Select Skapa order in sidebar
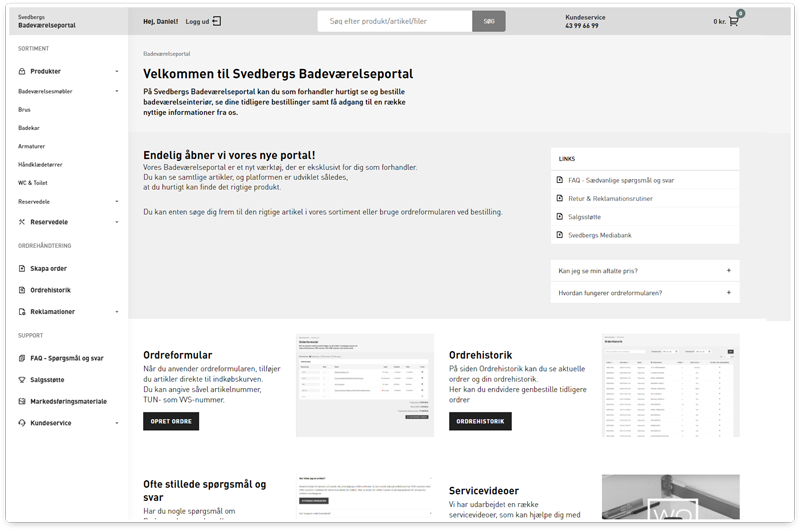 [x=48, y=268]
